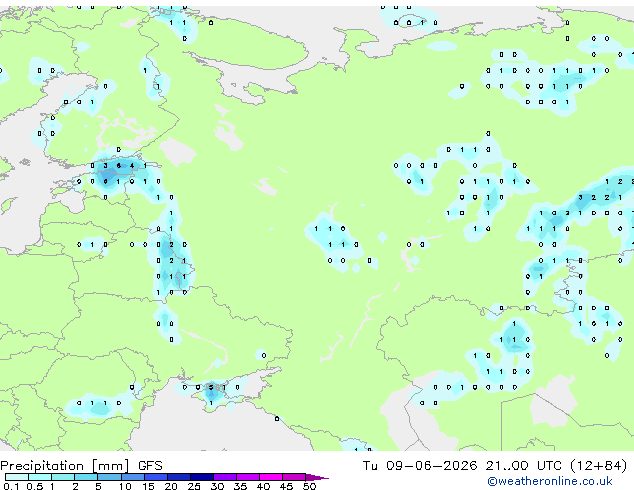Pick the lightest cyan swatch starting at 0.1
The image size is (634, 490).
(17, 477)
